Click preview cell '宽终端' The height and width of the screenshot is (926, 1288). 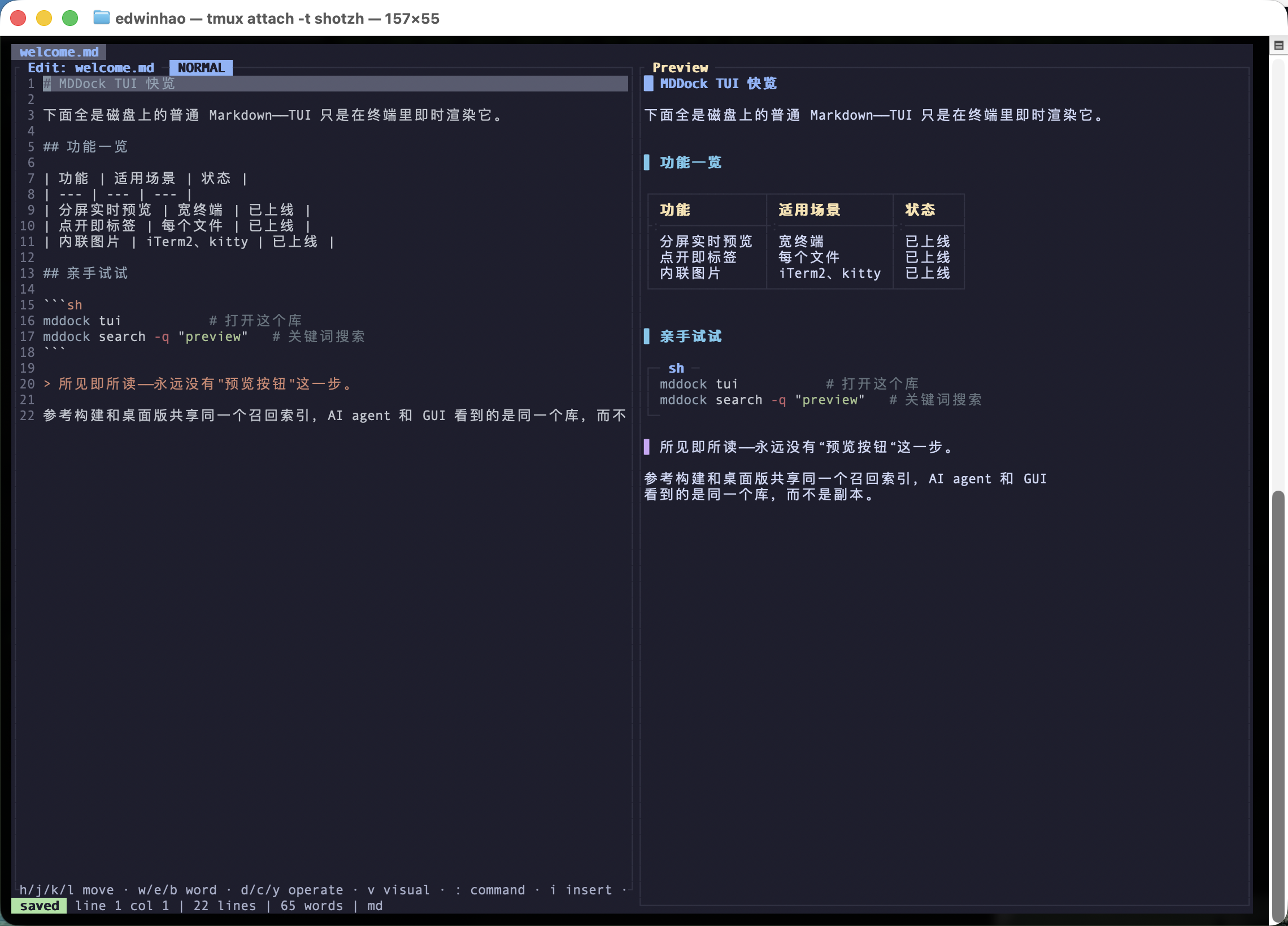[x=800, y=242]
